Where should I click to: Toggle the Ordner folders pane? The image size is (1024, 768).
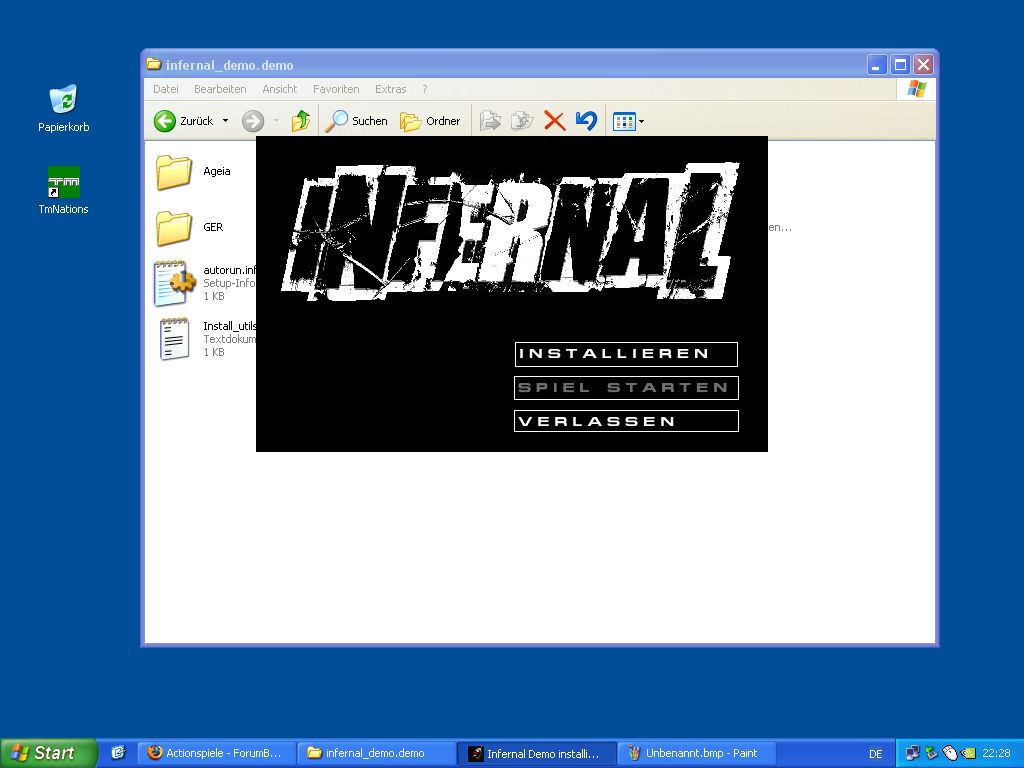[430, 121]
